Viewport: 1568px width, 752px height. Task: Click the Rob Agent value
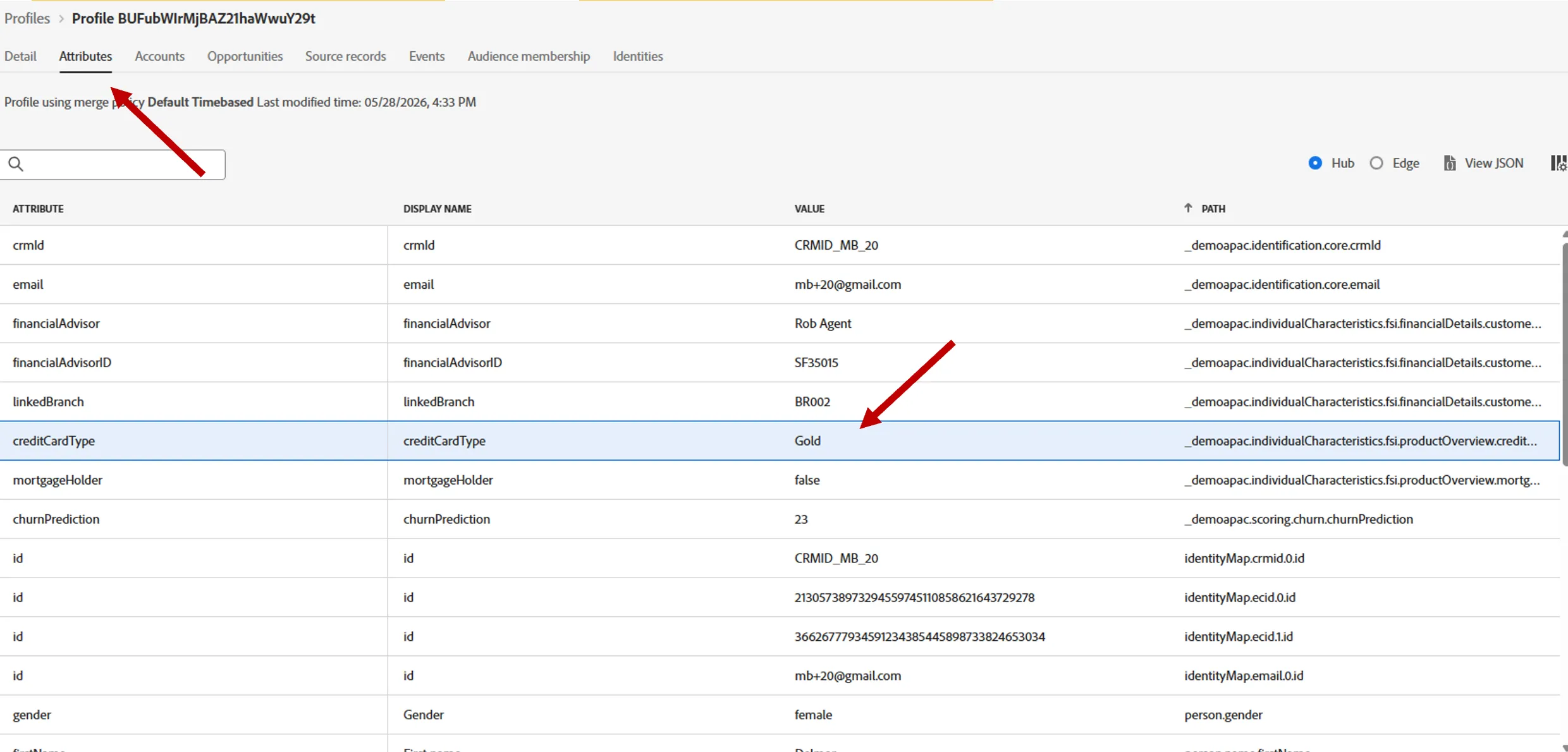tap(823, 324)
